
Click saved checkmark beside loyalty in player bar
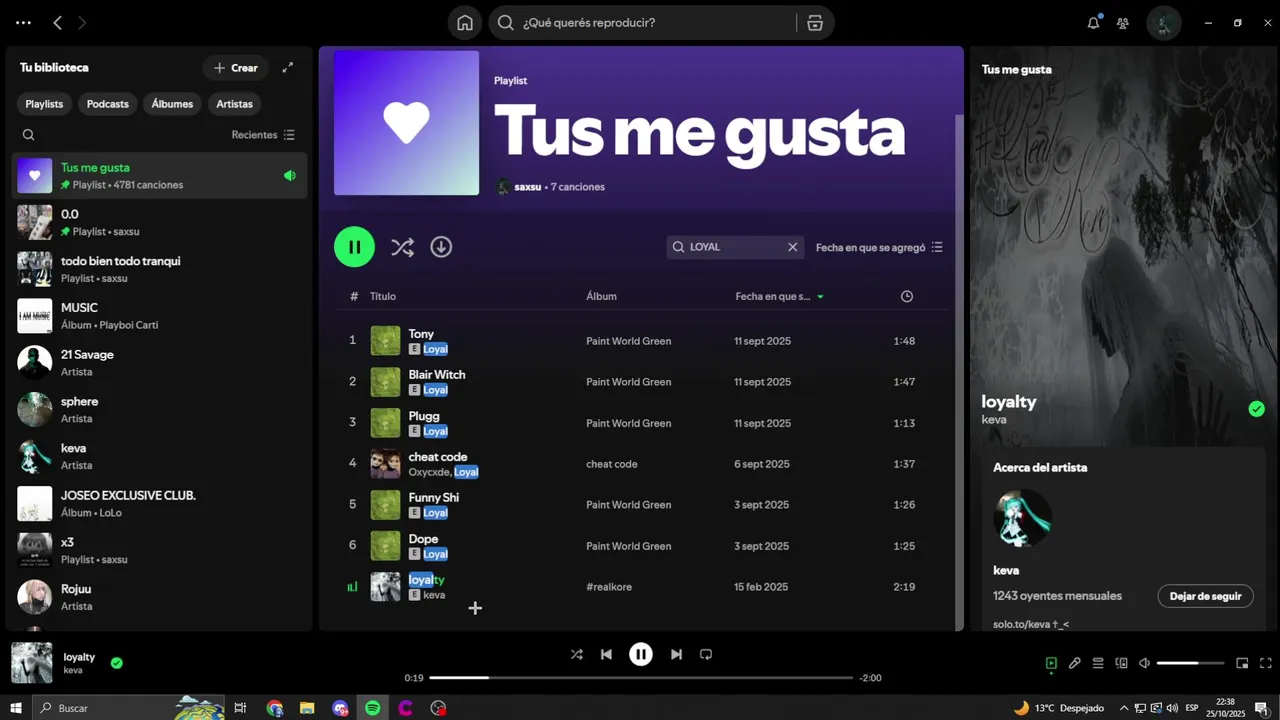point(117,662)
